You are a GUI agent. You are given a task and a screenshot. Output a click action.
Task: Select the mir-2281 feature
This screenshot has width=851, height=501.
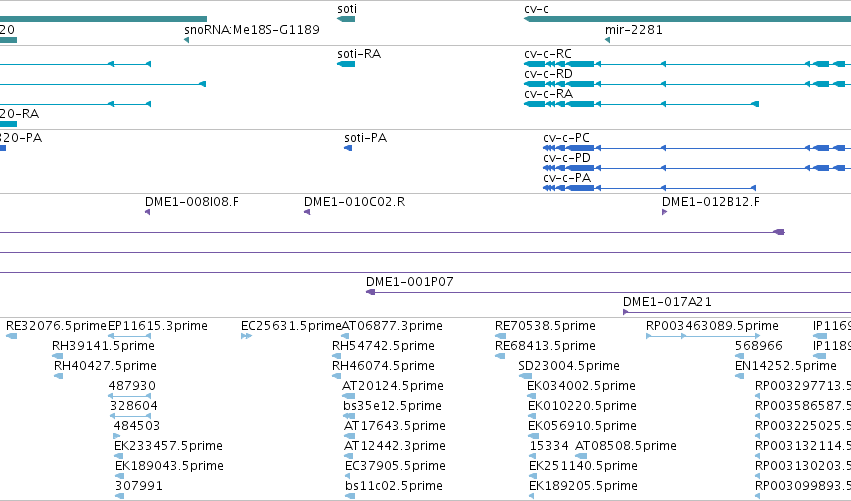(x=607, y=40)
